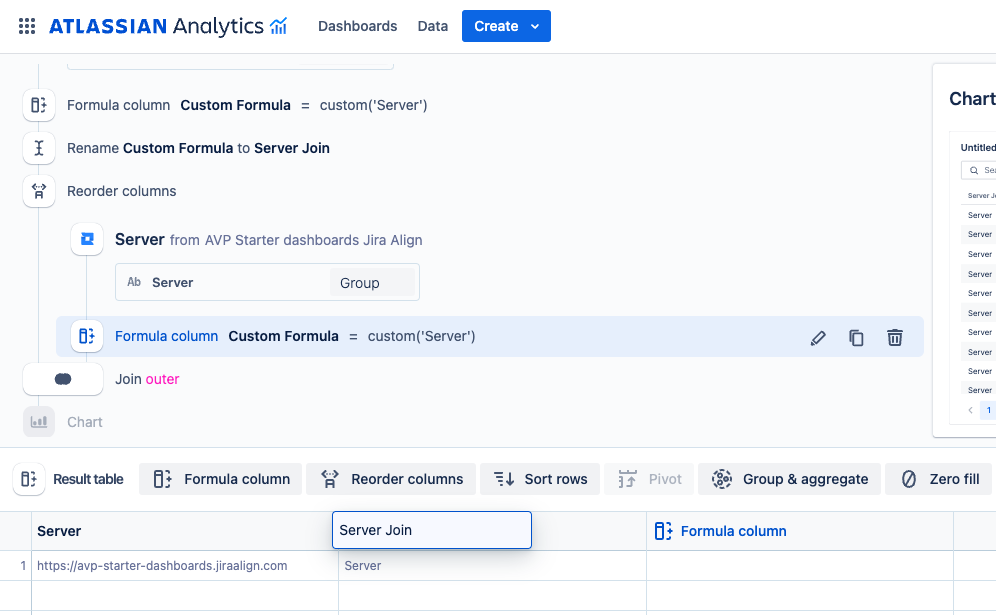Click the Server value cell in row 1

pyautogui.click(x=492, y=565)
